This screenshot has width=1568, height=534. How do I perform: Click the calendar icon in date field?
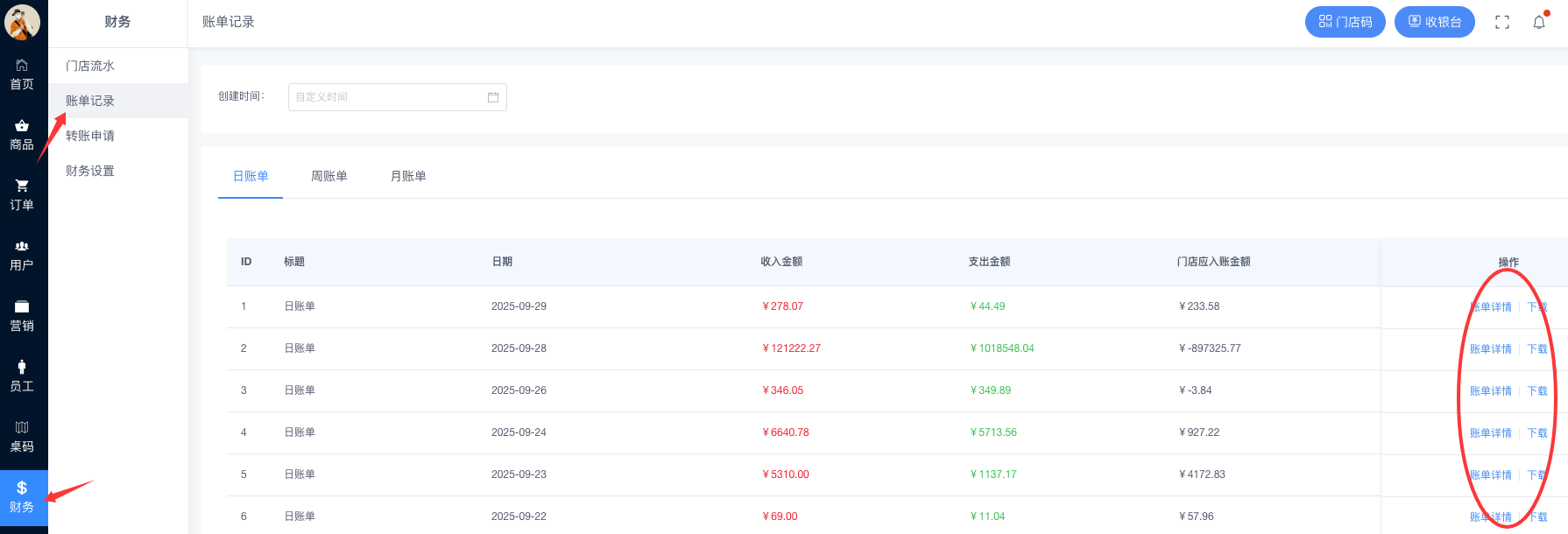coord(493,97)
